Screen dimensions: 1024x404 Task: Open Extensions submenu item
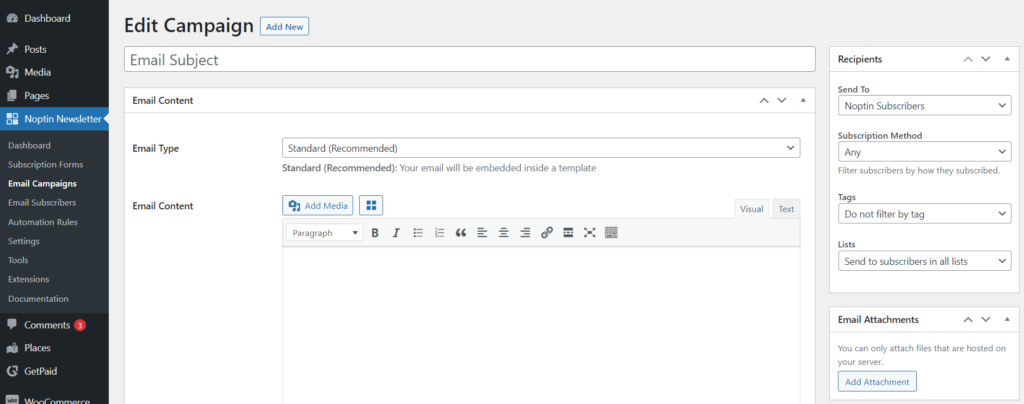click(29, 279)
